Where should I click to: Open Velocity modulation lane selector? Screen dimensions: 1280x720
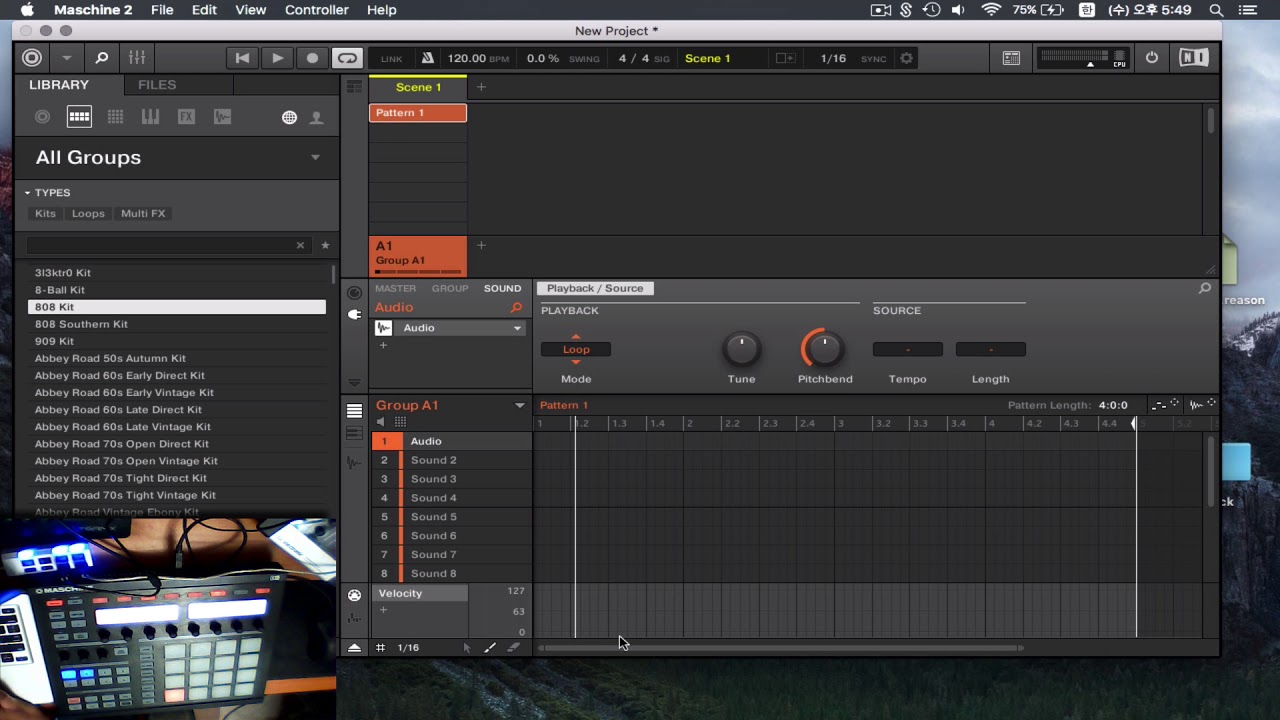[x=420, y=593]
